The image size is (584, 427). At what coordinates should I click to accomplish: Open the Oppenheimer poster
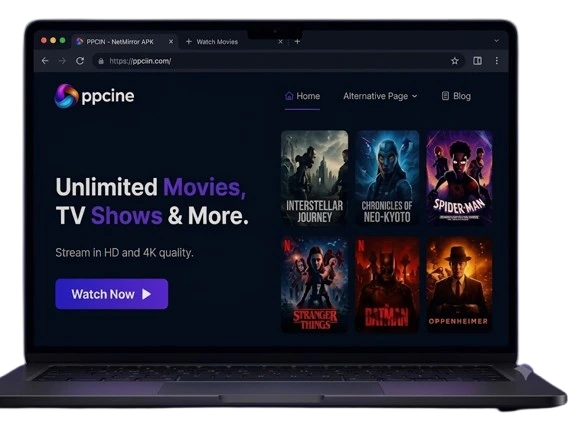point(459,285)
